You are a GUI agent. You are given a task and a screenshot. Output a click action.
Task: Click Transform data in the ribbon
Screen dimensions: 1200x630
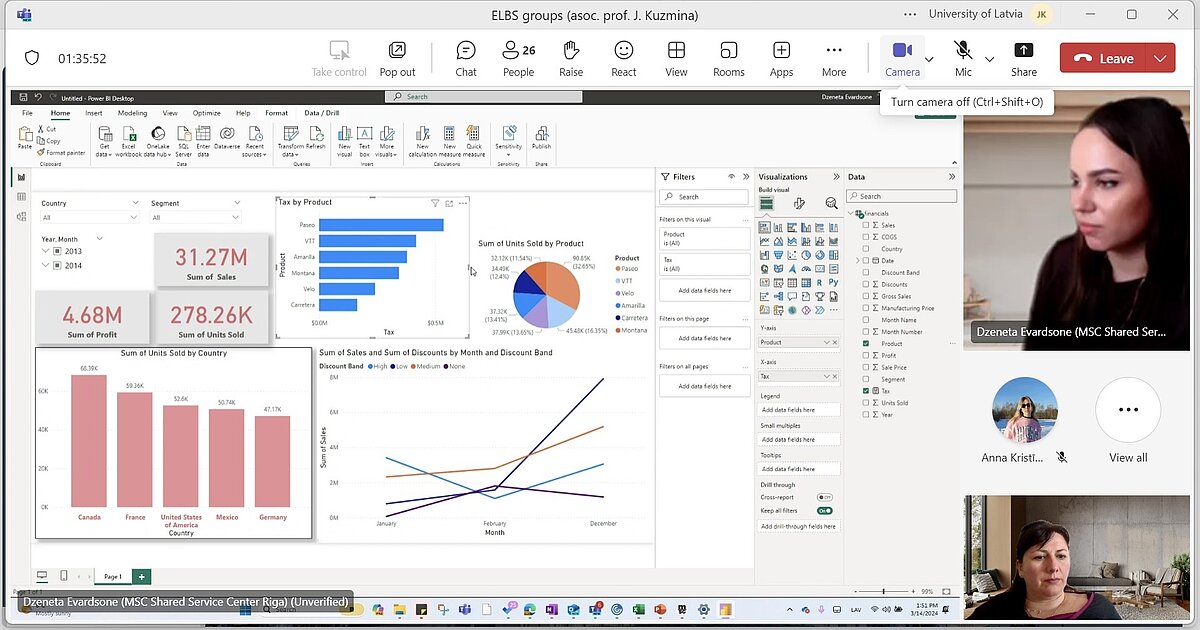(x=290, y=140)
